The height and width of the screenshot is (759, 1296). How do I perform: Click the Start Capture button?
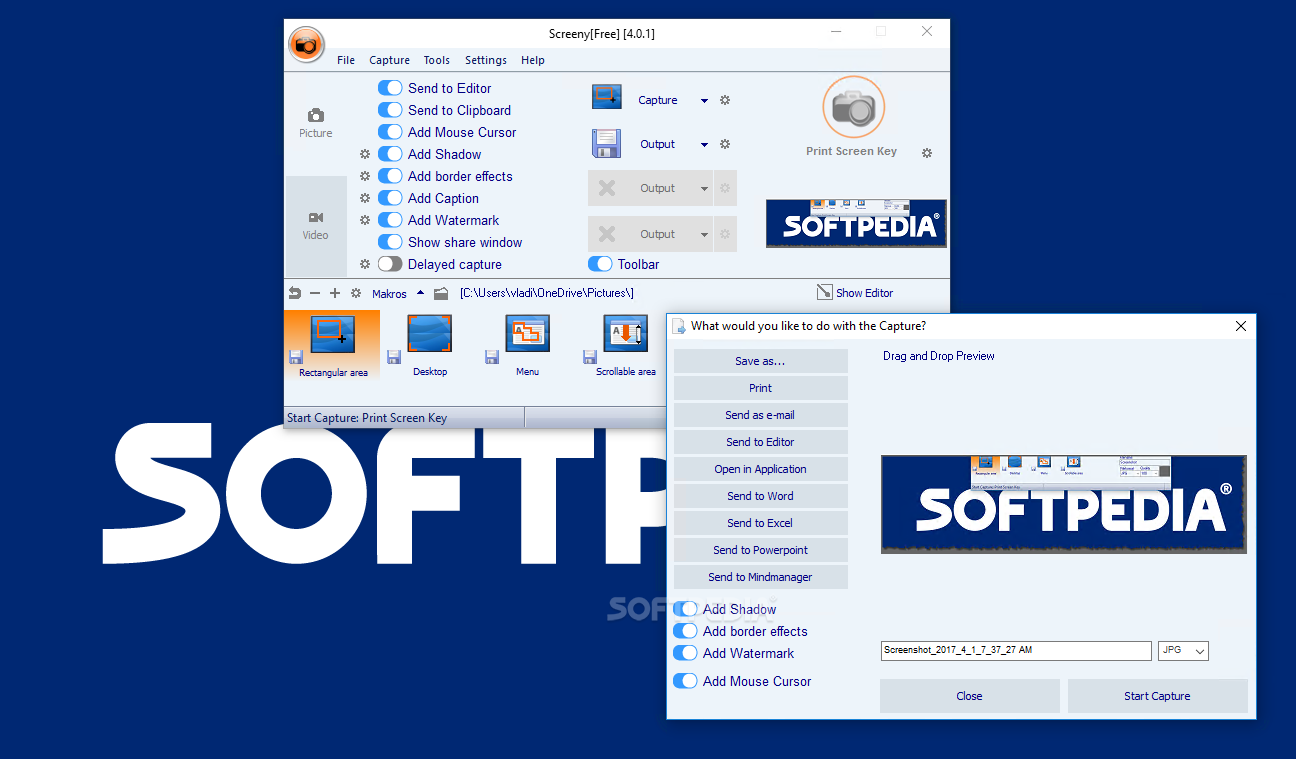[1157, 696]
